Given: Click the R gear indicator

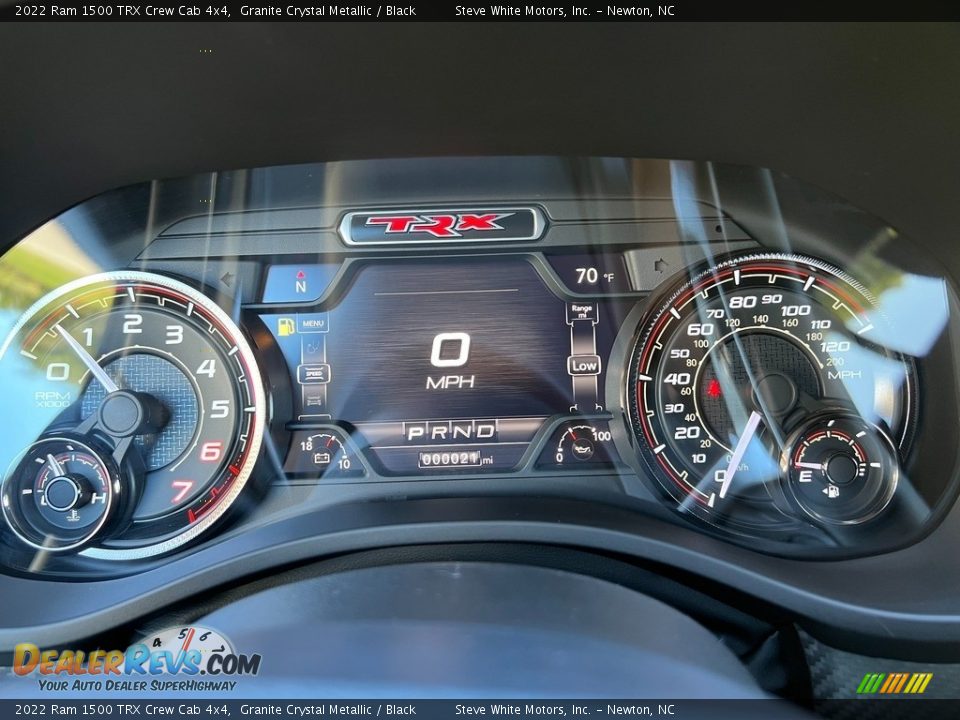Looking at the screenshot, I should pyautogui.click(x=439, y=432).
